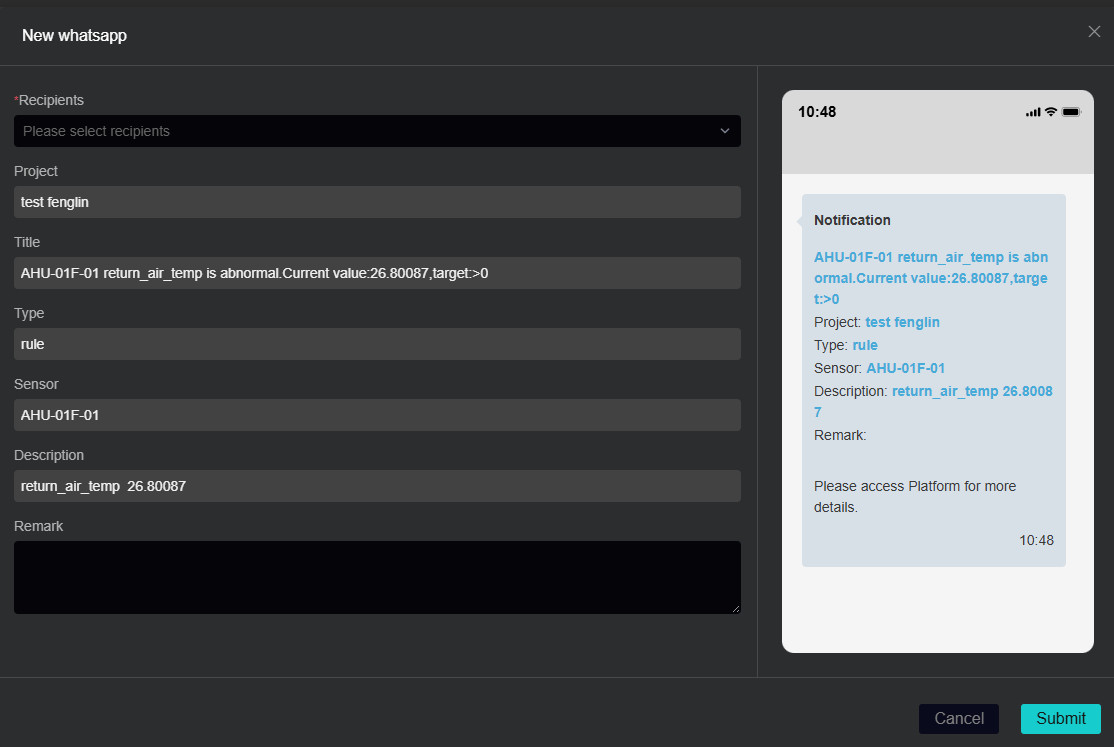Select the Type field showing rule
Image resolution: width=1114 pixels, height=747 pixels.
tap(377, 344)
